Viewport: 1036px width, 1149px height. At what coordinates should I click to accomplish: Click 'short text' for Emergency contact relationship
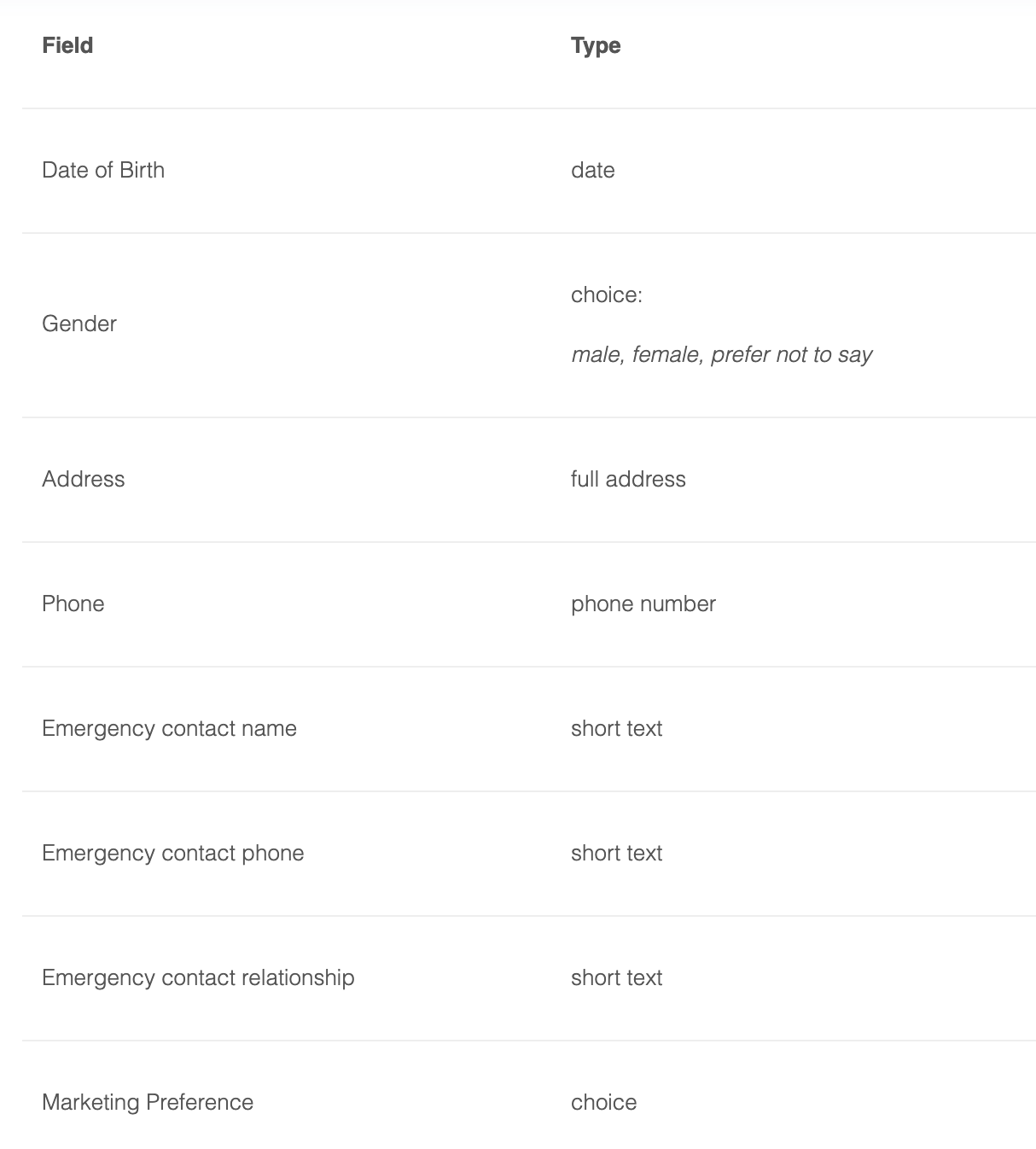(x=617, y=977)
